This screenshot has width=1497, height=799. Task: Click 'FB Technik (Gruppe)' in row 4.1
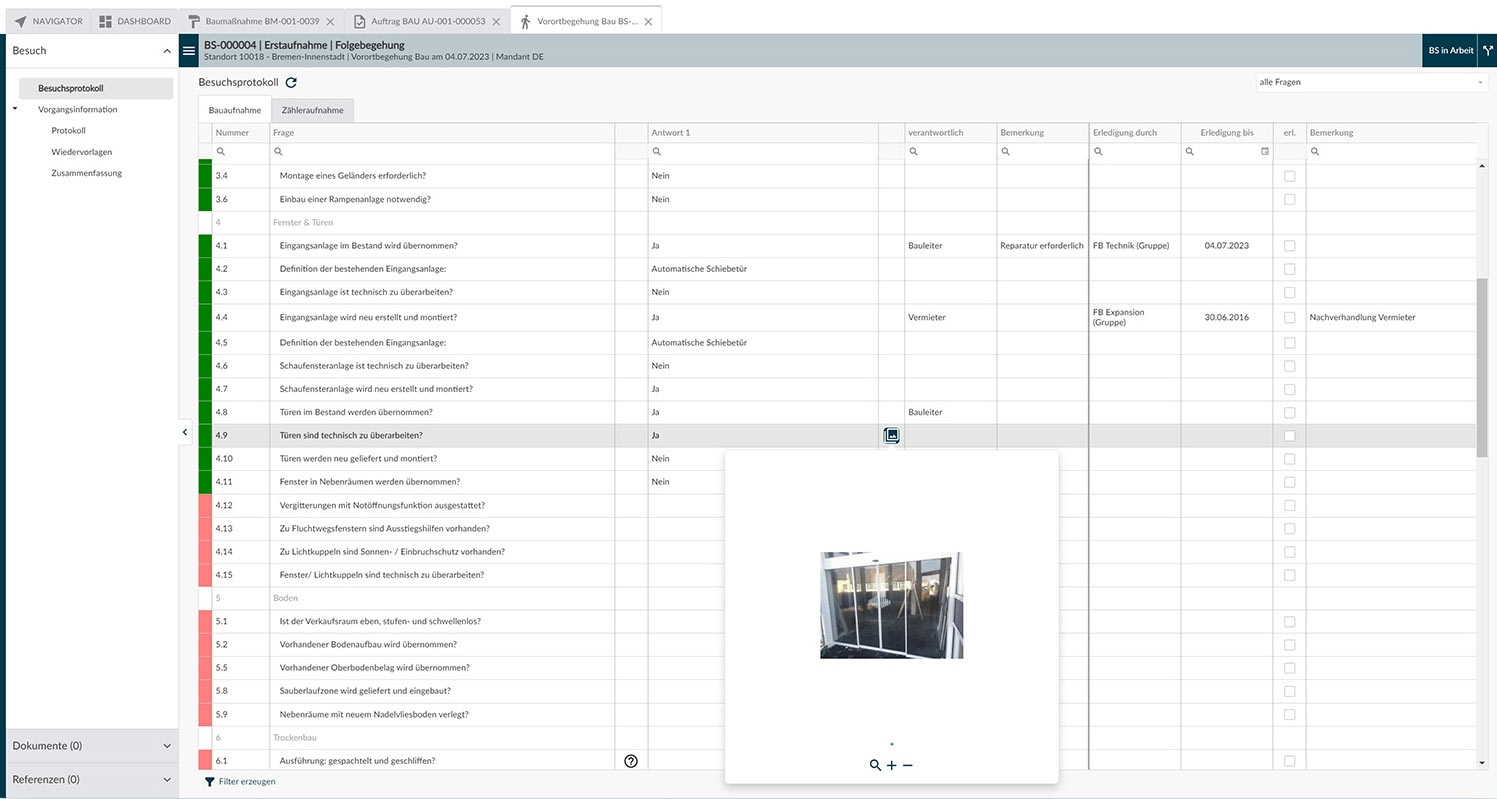(x=1131, y=246)
